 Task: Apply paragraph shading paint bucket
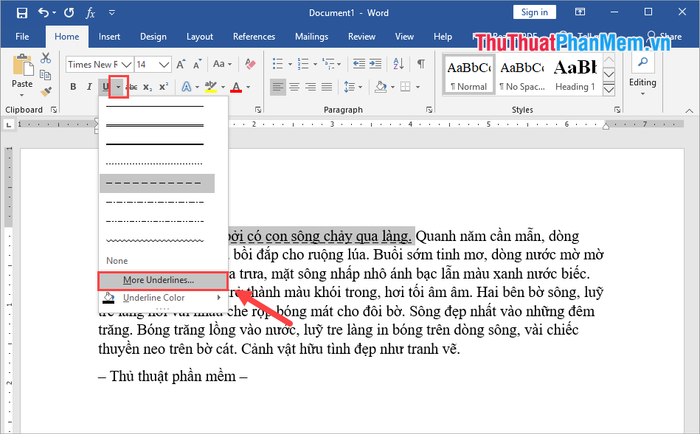point(380,87)
